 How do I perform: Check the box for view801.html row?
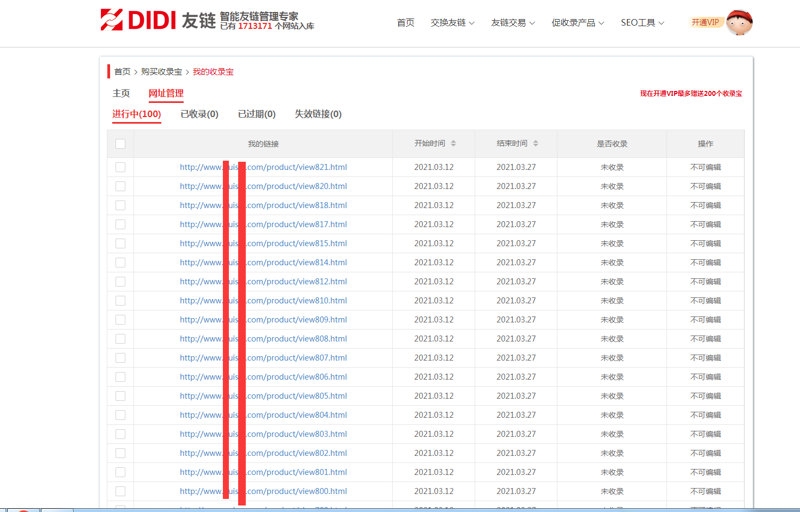pos(120,472)
